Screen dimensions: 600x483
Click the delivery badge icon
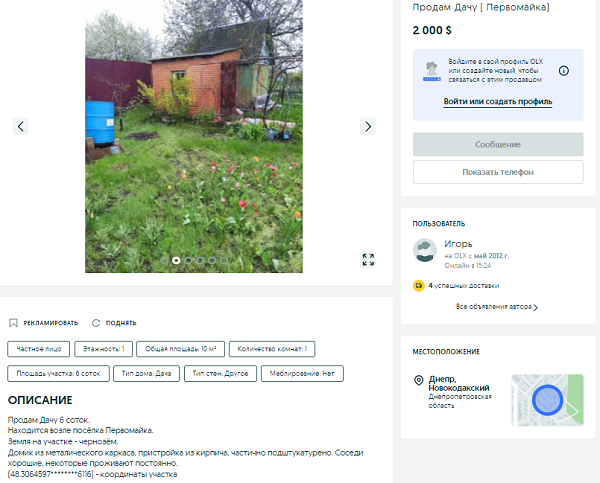pyautogui.click(x=419, y=286)
